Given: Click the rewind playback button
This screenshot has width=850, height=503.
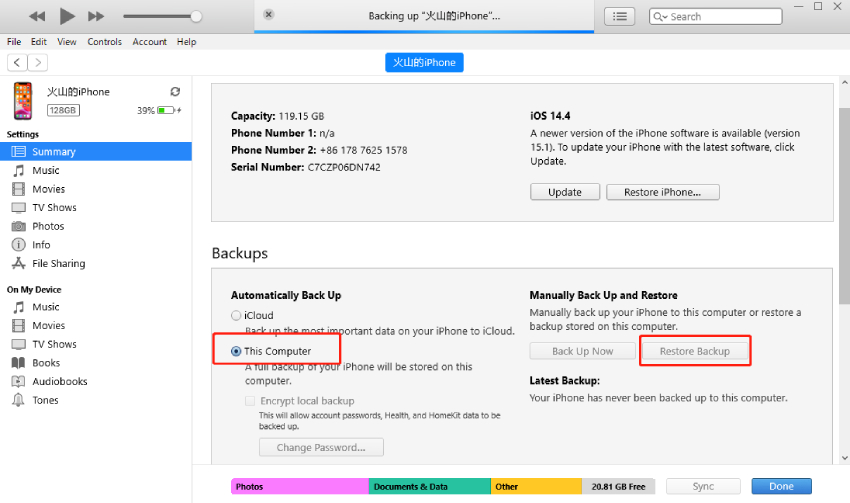Looking at the screenshot, I should (37, 16).
